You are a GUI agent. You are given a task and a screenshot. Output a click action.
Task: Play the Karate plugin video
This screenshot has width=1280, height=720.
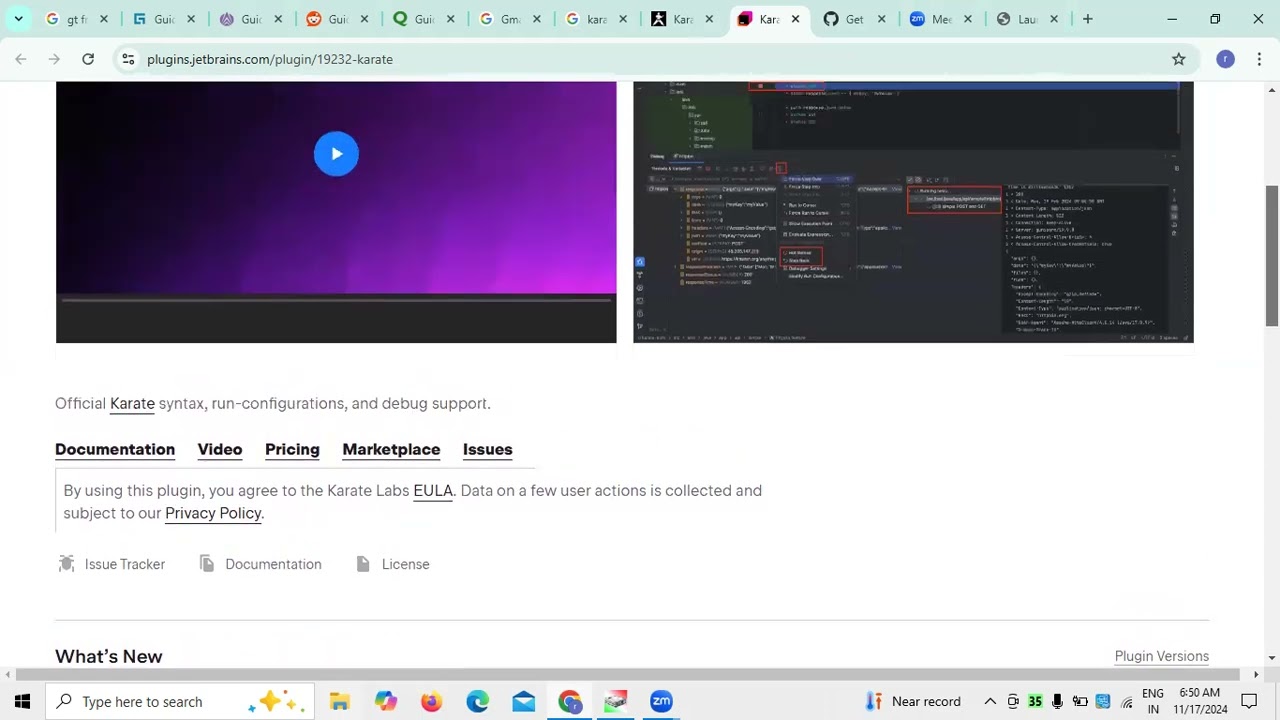tap(336, 154)
